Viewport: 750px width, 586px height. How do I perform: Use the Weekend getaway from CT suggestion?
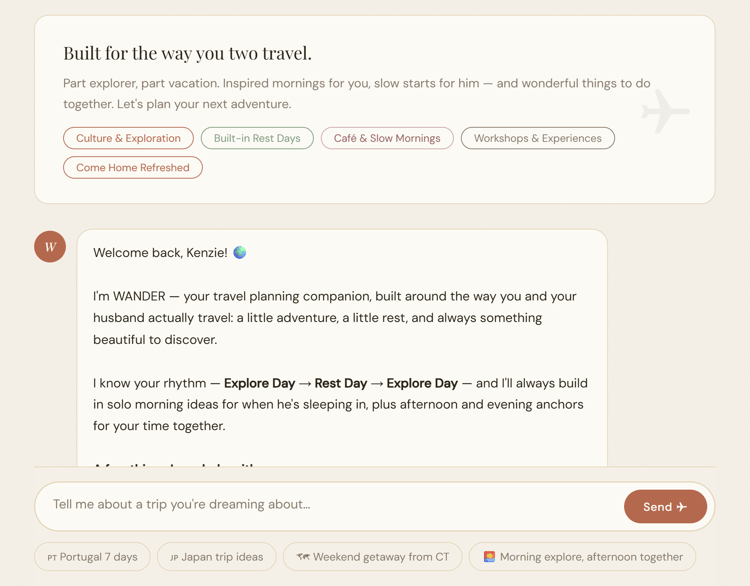(x=373, y=557)
